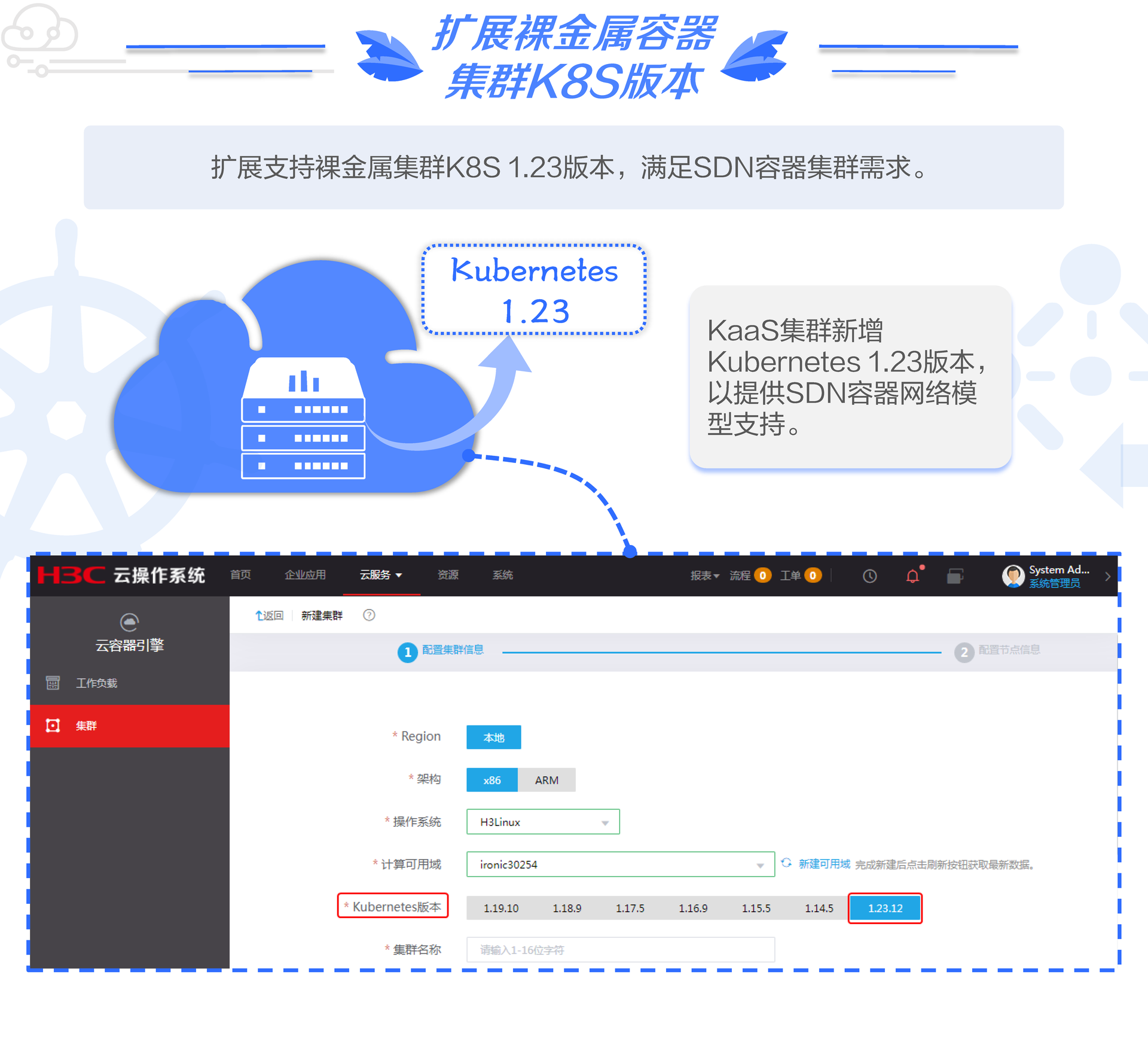This screenshot has height=1051, width=1148.
Task: Choose Kubernetes version 1.23.12
Action: click(x=885, y=908)
